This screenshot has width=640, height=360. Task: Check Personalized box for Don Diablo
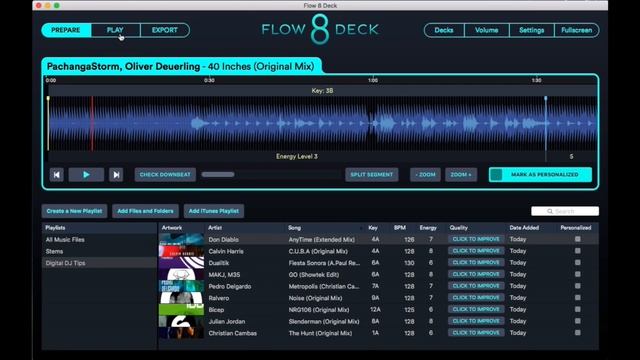[578, 239]
